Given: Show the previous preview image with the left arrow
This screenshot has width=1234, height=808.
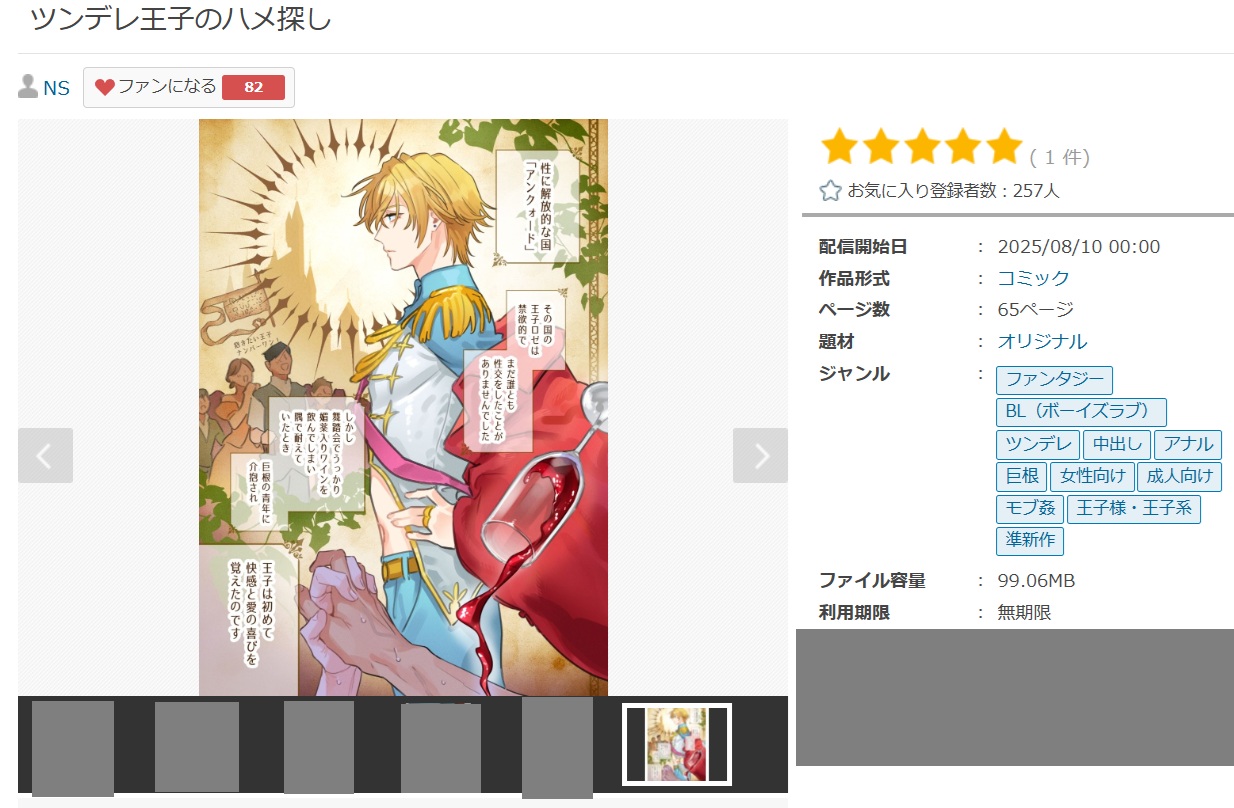Looking at the screenshot, I should (x=45, y=456).
